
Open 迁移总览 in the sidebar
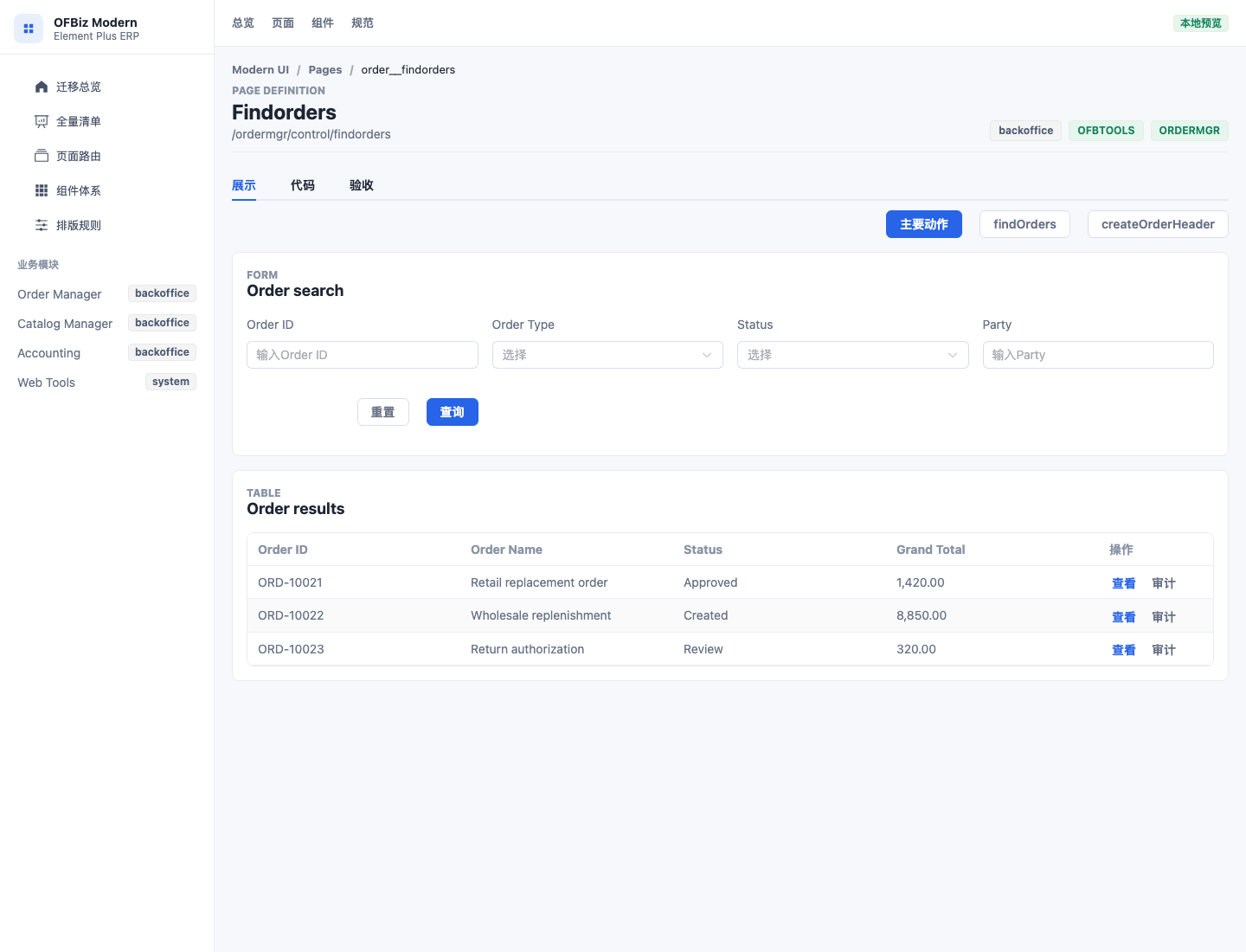point(107,87)
